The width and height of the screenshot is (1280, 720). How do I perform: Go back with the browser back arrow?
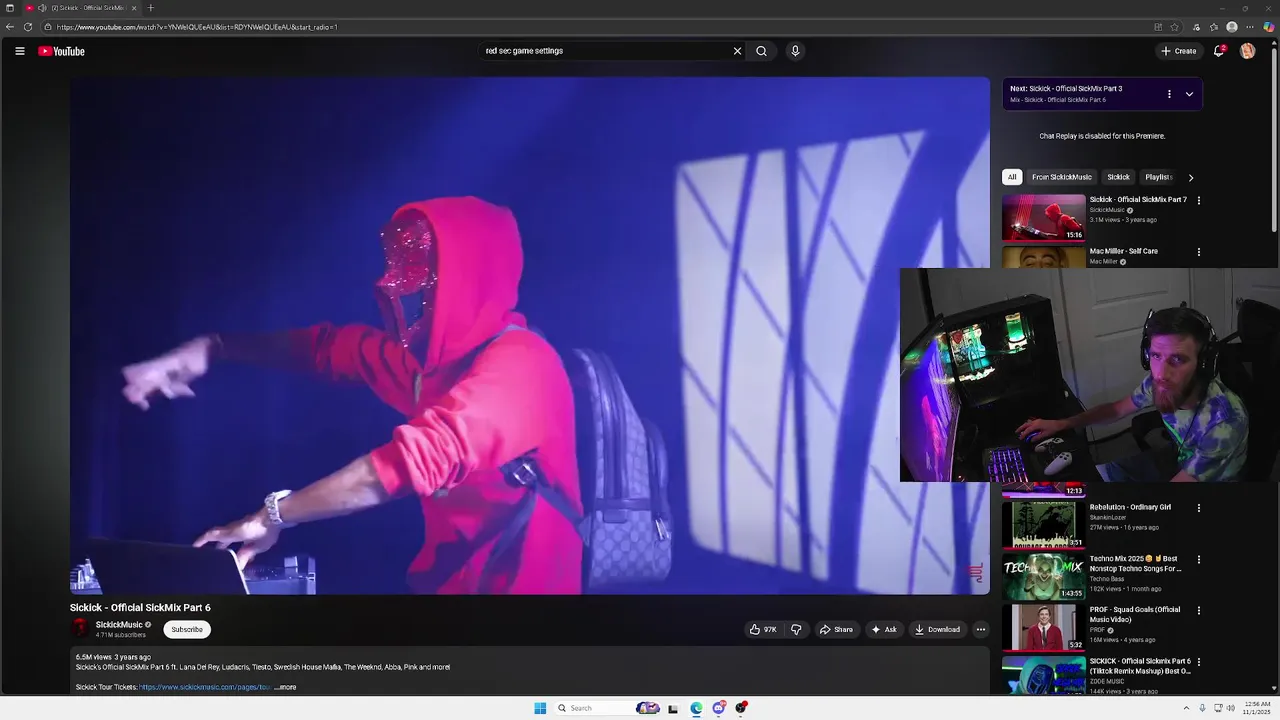click(10, 27)
